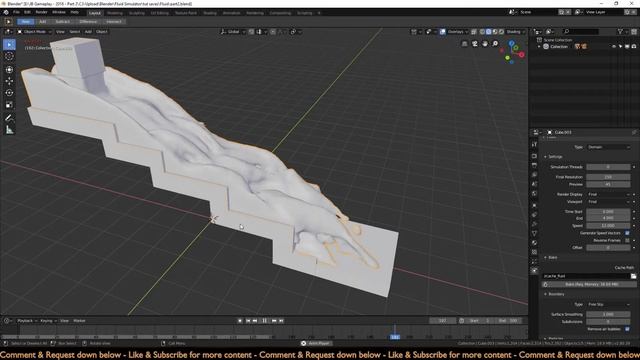
Task: Open the Global transform orientation dropdown
Action: pyautogui.click(x=233, y=32)
